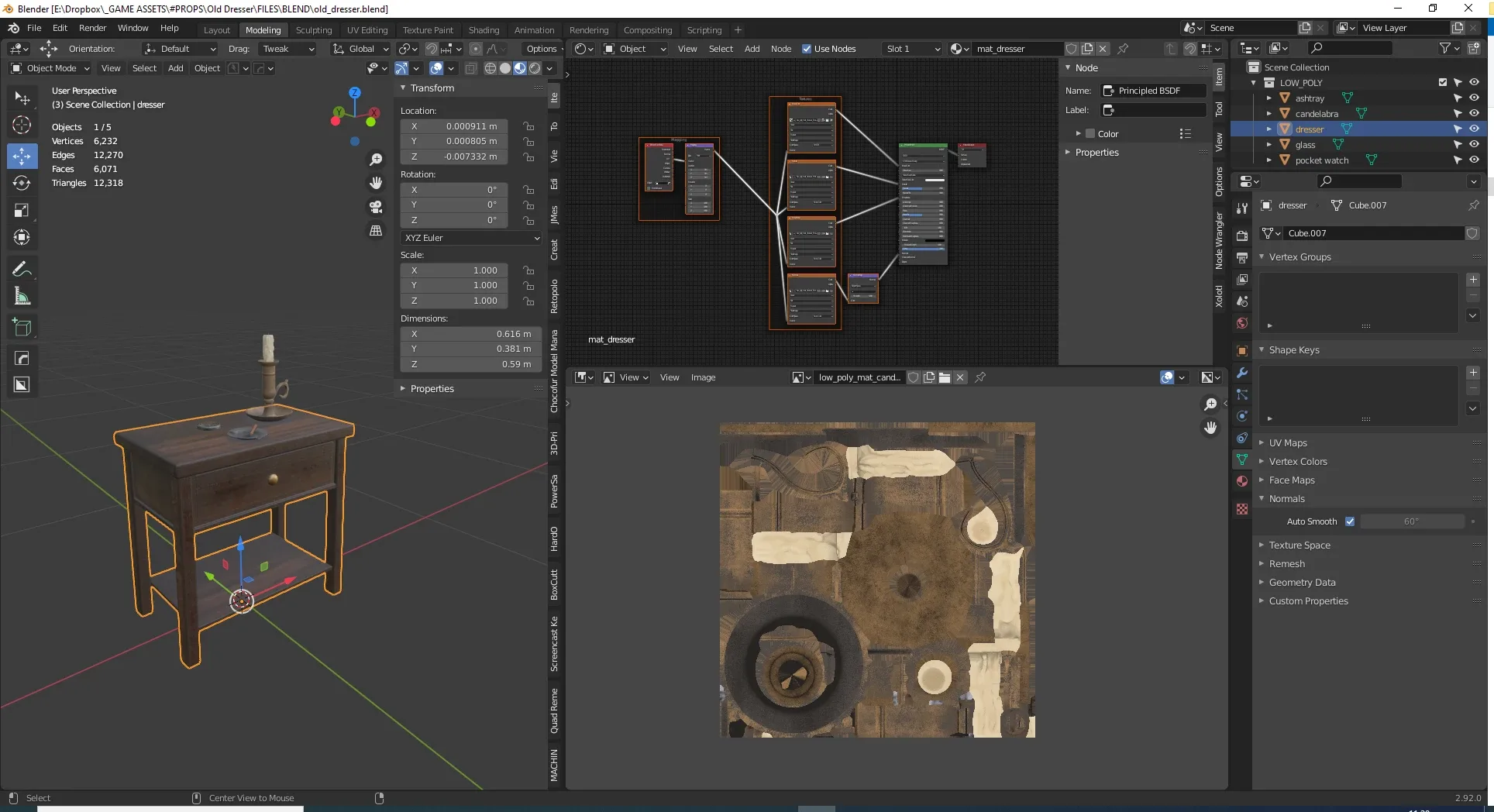Add a new vertex group with plus
The image size is (1494, 812).
click(x=1473, y=280)
